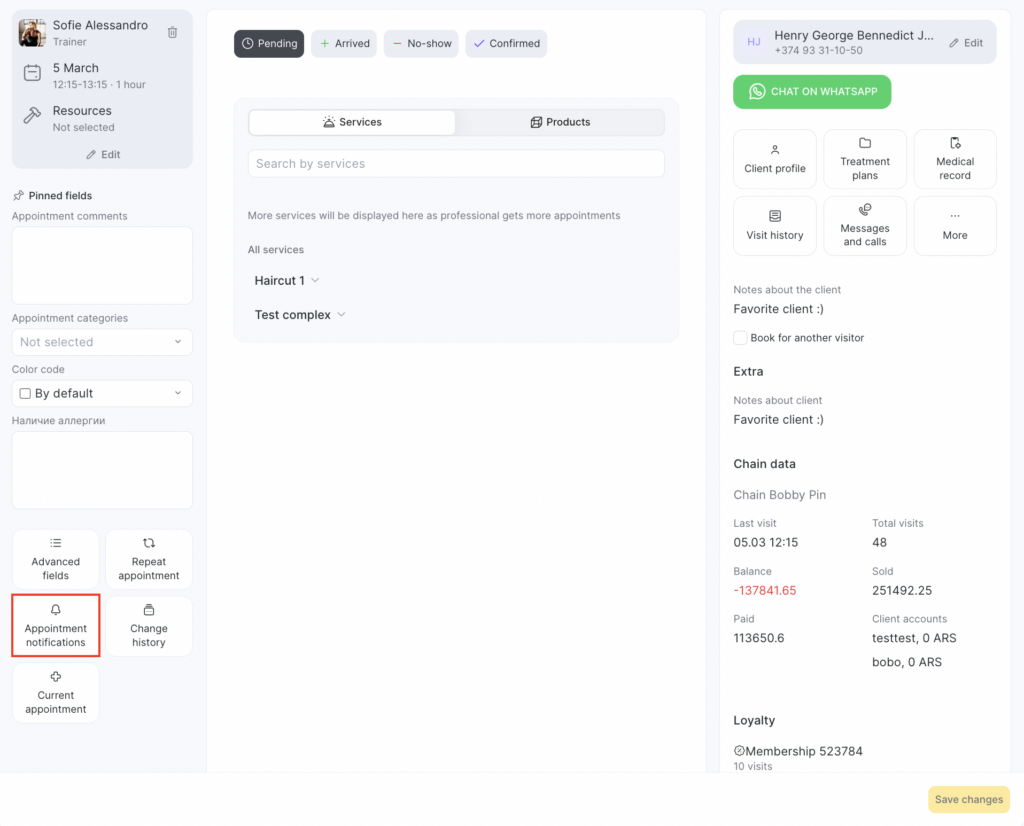Open Treatment plans
Viewport: 1024px width, 826px height.
[x=865, y=159]
